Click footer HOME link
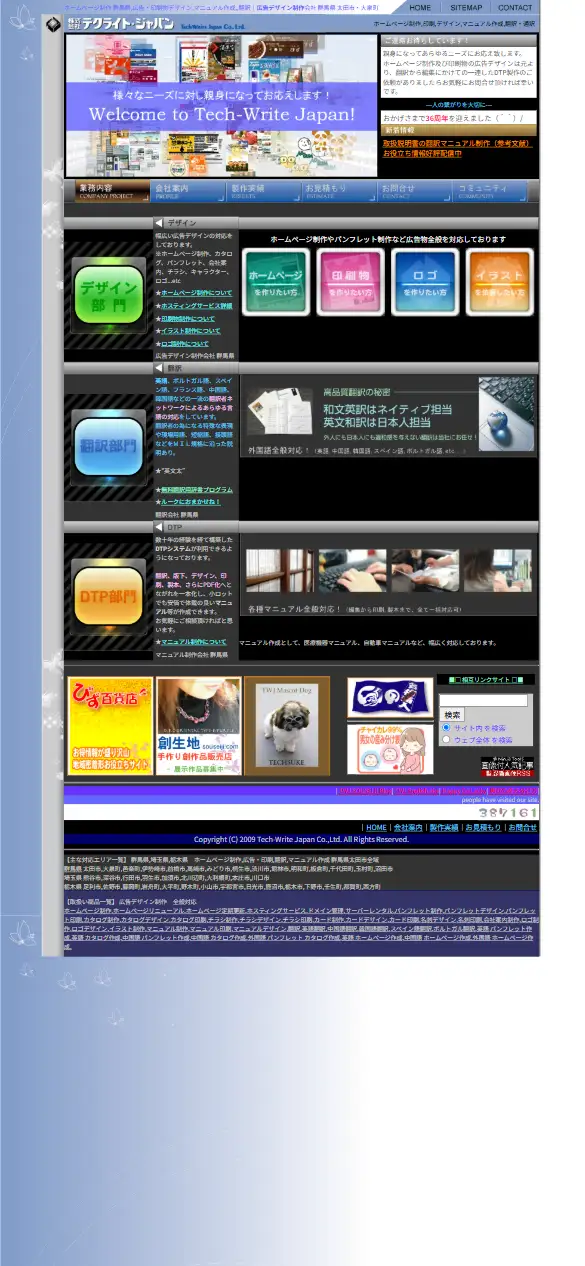 376,827
